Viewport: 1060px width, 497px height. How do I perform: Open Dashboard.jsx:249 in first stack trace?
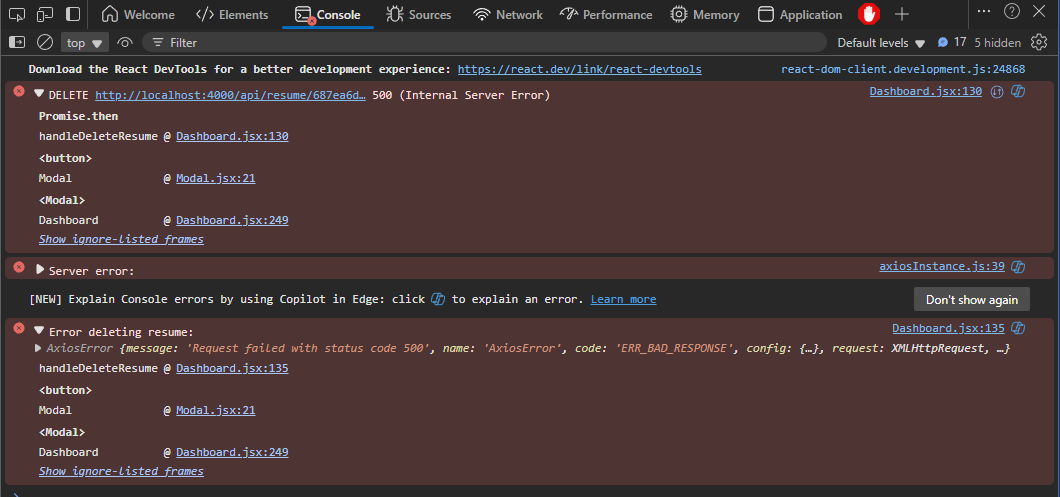click(x=232, y=220)
